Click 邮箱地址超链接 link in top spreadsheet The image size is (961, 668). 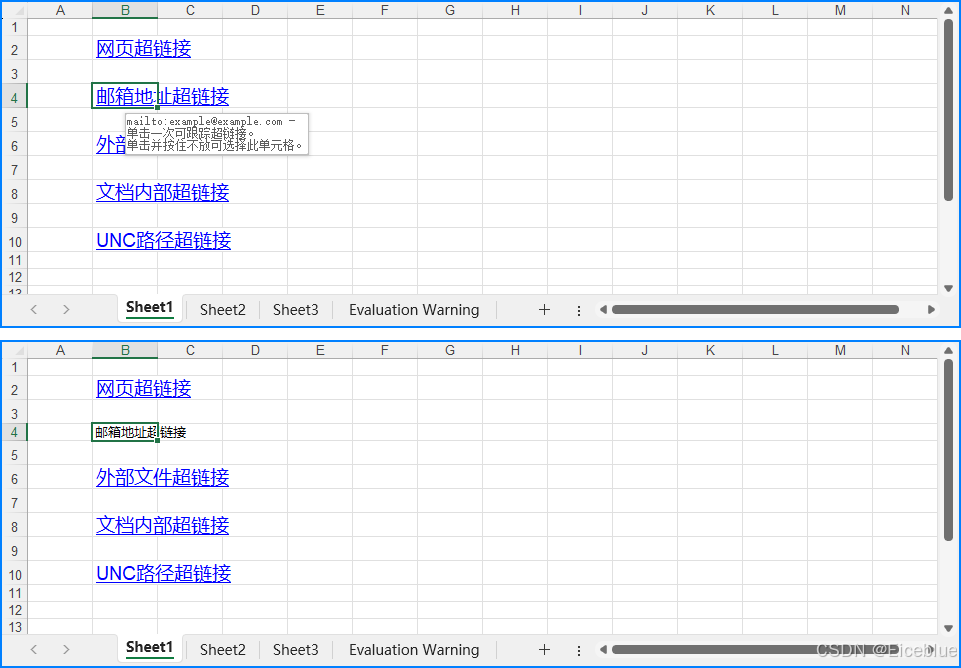coord(162,96)
